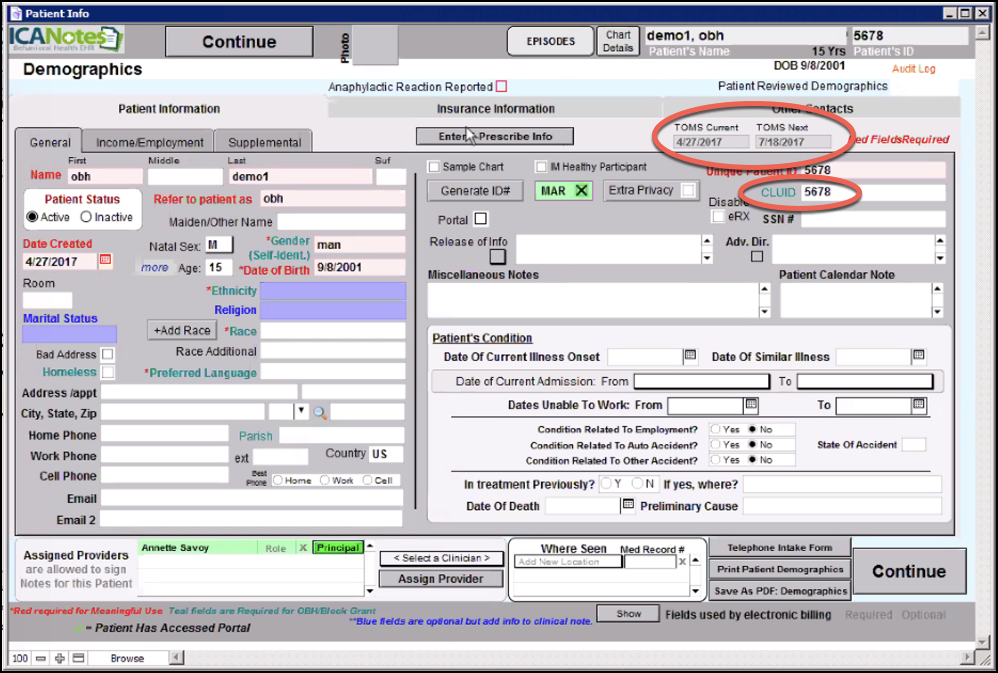Open the Select a Clinician dropdown
The width and height of the screenshot is (998, 673).
(x=441, y=558)
